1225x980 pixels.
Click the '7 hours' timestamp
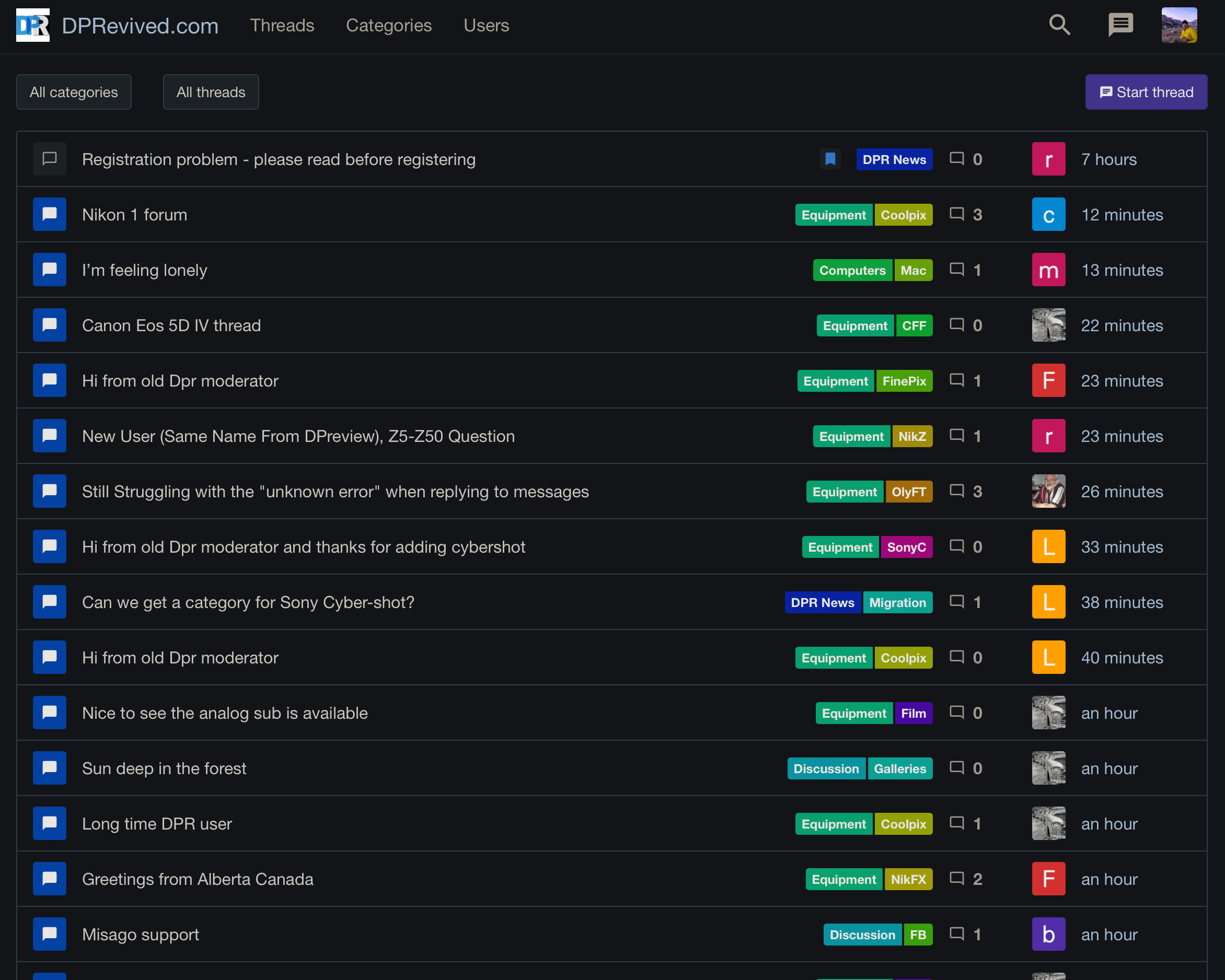(x=1108, y=159)
